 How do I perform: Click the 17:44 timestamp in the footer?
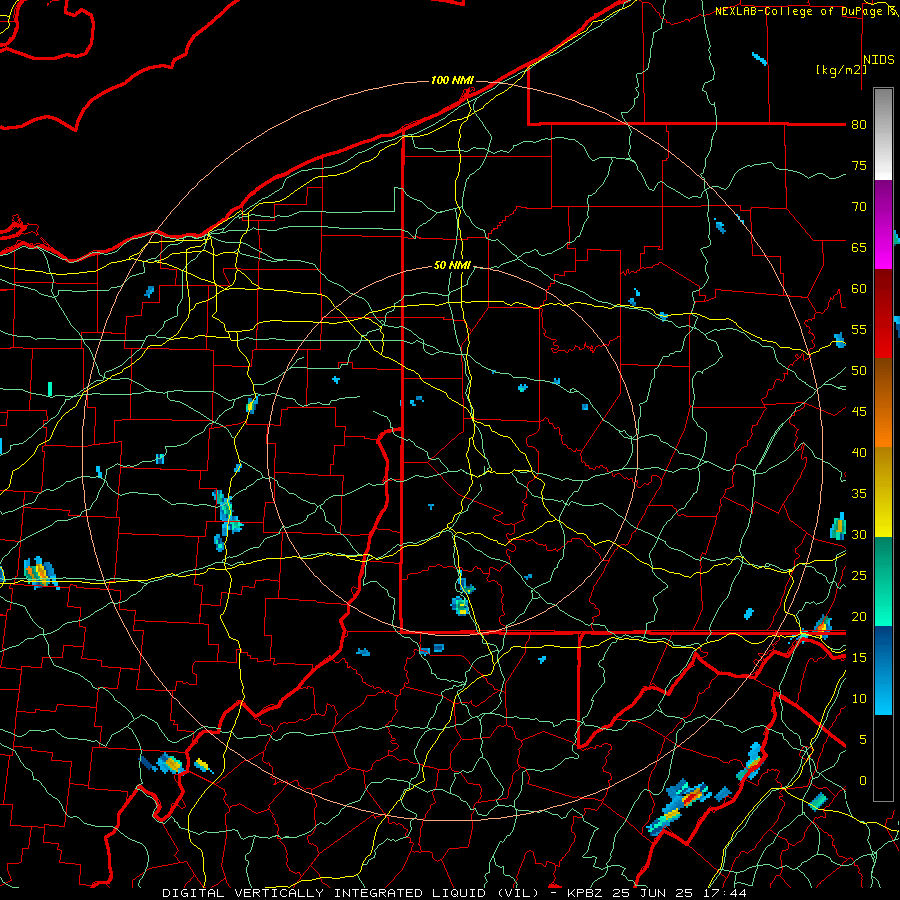click(x=723, y=893)
